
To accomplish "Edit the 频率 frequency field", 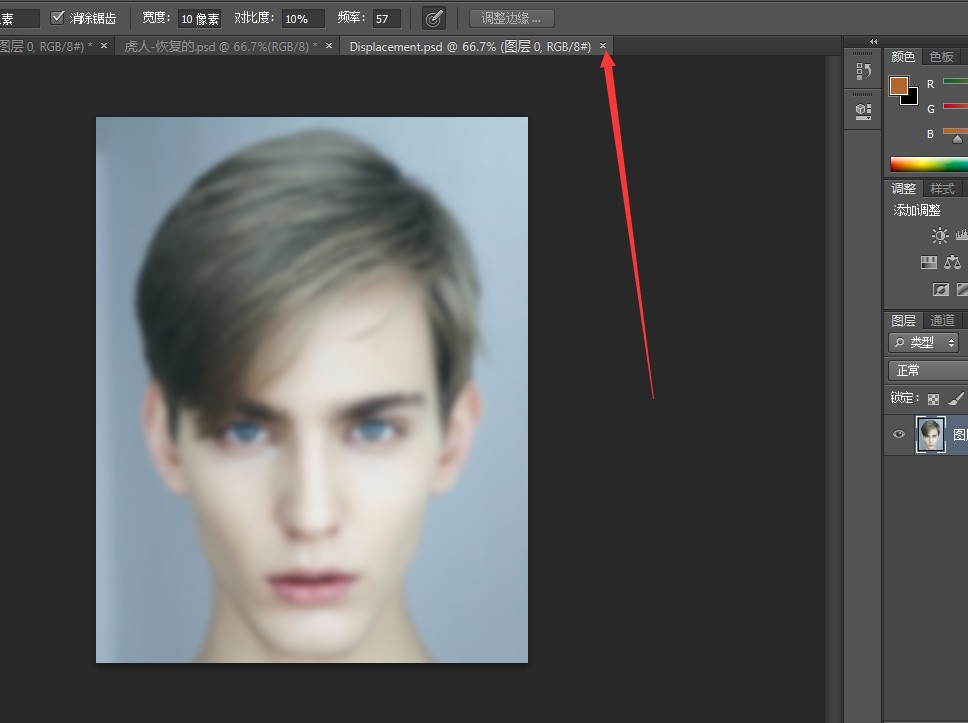I will 387,19.
